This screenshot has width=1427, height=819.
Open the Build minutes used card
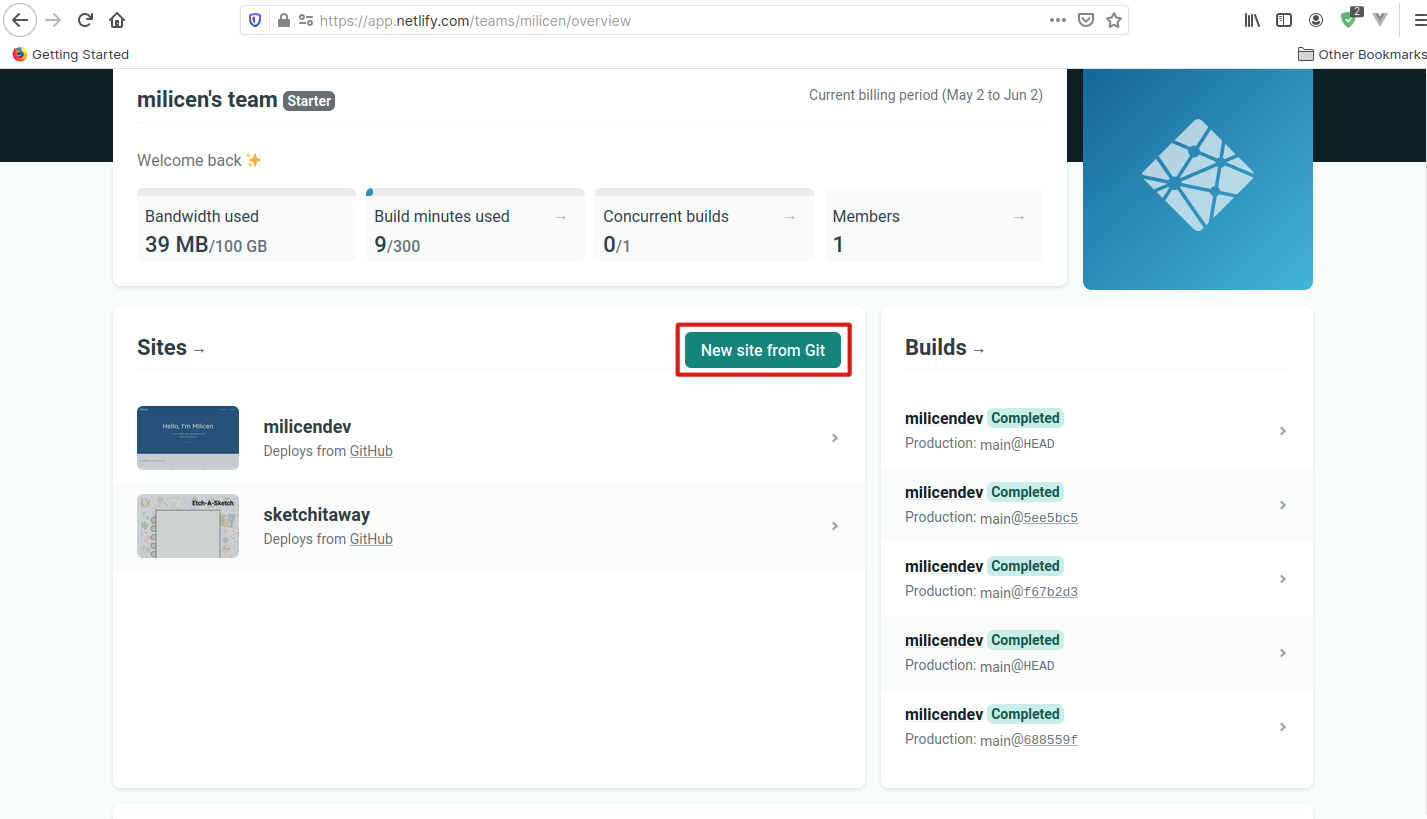(475, 225)
